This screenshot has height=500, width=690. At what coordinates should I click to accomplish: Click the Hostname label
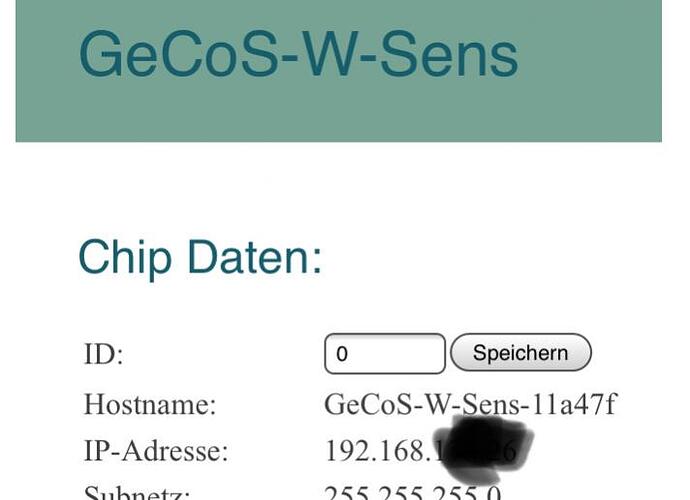coord(150,404)
